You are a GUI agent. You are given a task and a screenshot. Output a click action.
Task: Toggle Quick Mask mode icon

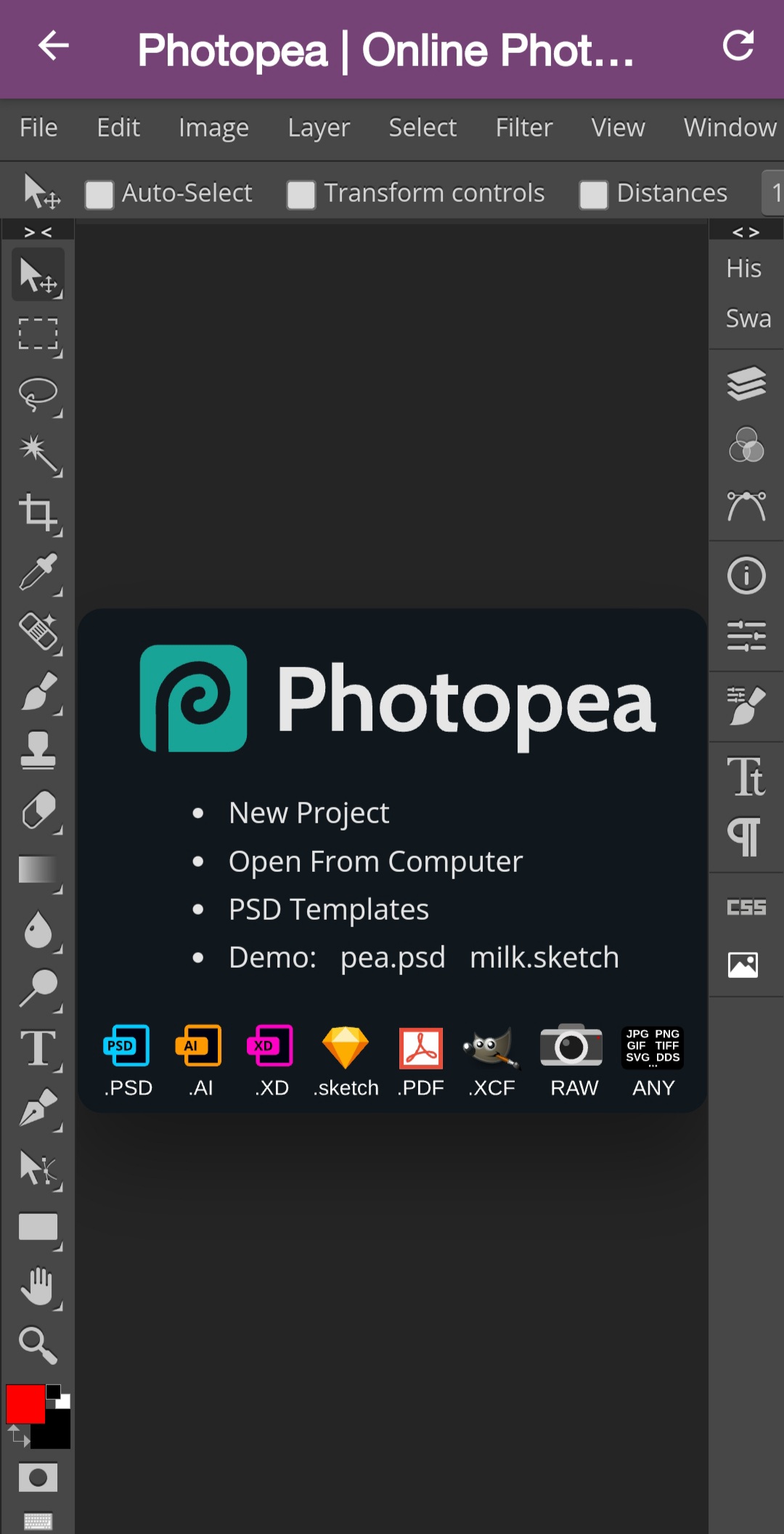pos(38,1477)
